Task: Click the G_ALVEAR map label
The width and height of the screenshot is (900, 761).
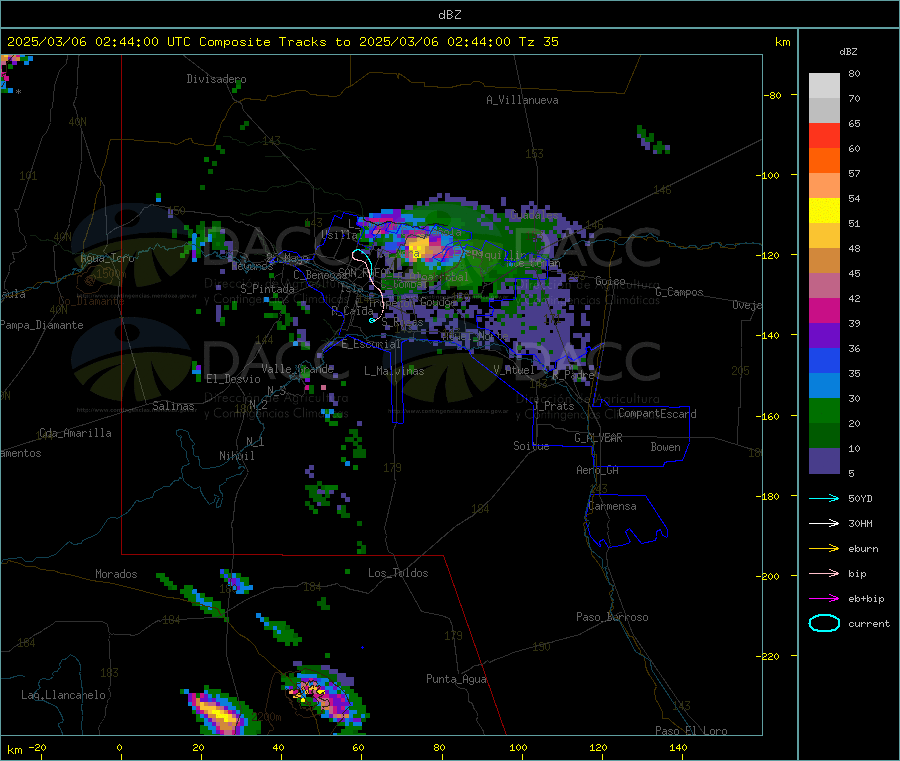Action: [x=598, y=438]
